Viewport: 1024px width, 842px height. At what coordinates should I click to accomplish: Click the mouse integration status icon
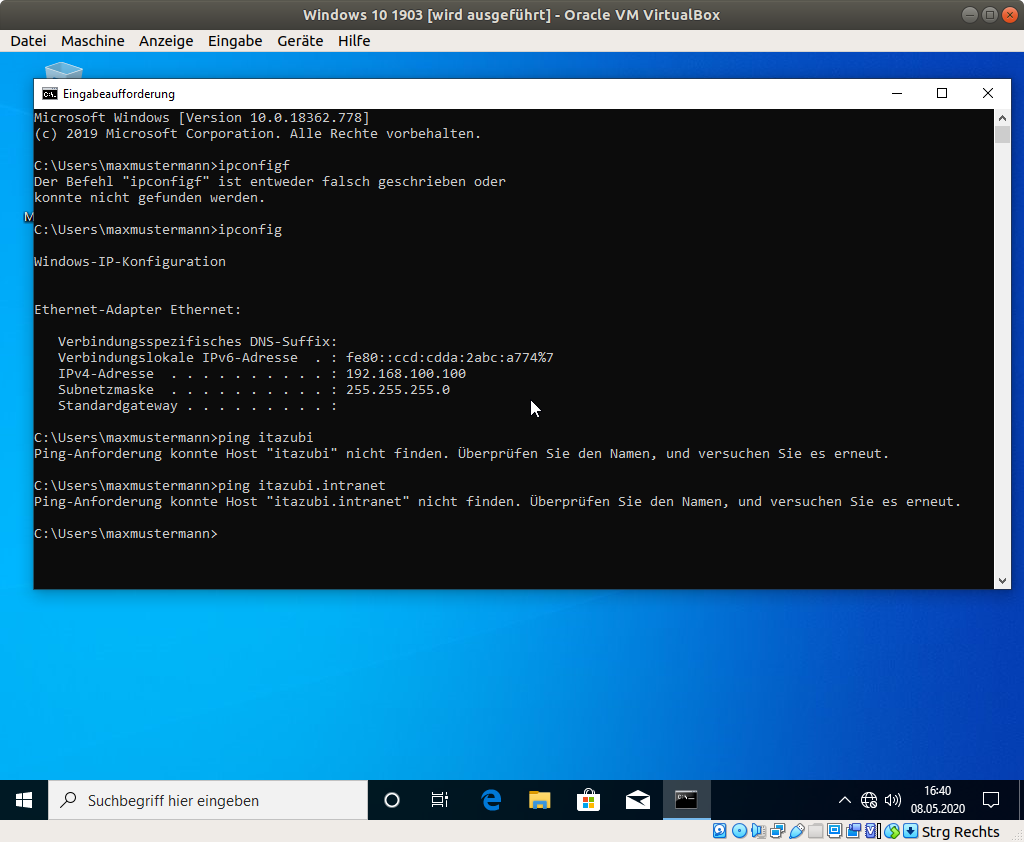click(x=892, y=830)
